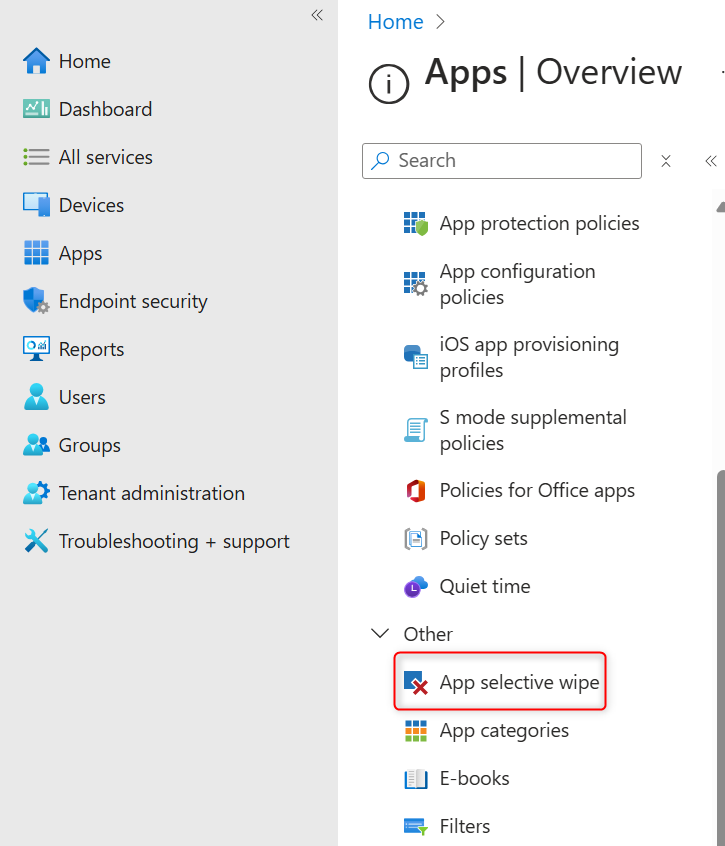Screen dimensions: 725x846
Task: Collapse the left navigation pane
Action: [x=317, y=16]
